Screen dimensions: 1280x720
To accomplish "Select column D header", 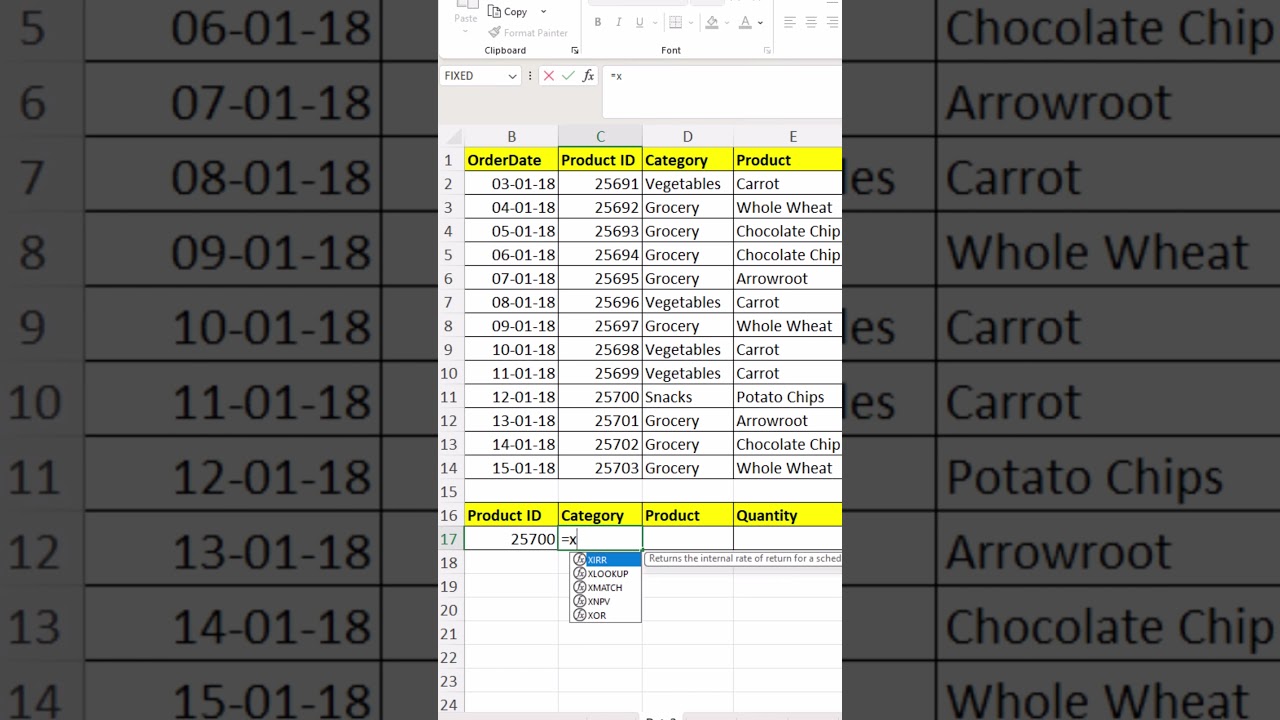I will (x=687, y=136).
